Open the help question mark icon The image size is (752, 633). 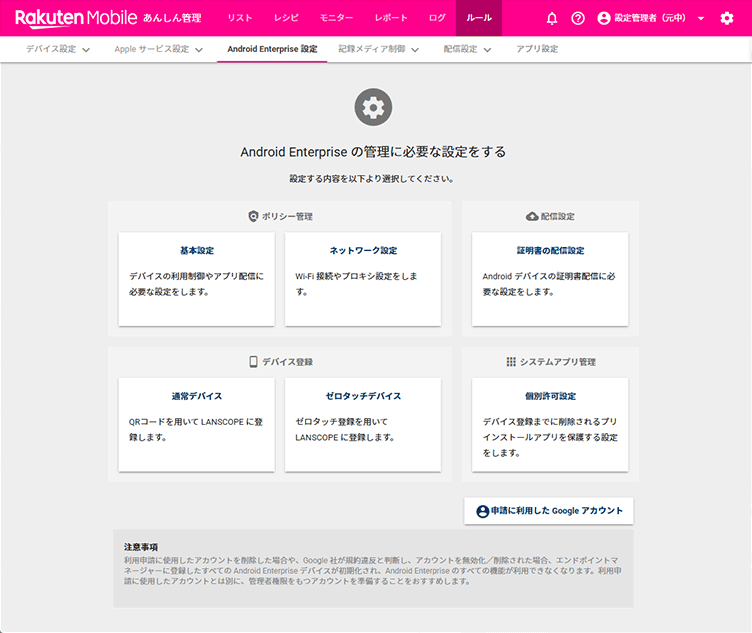(578, 18)
